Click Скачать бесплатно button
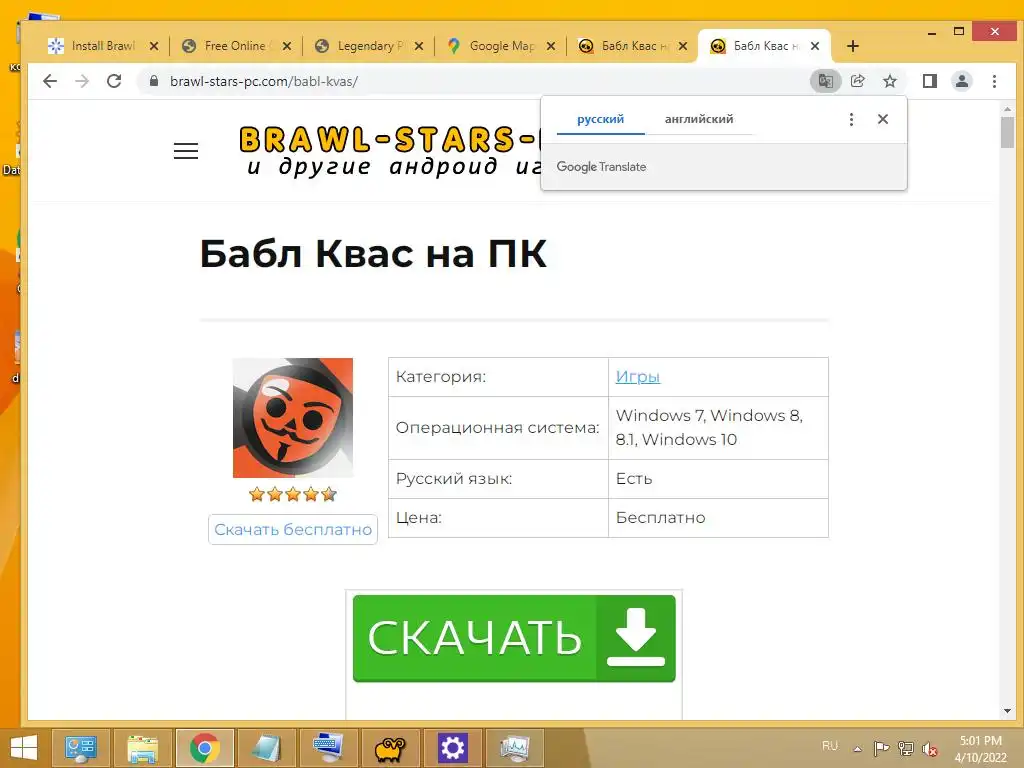Screen dimensions: 1024x768 [x=293, y=529]
